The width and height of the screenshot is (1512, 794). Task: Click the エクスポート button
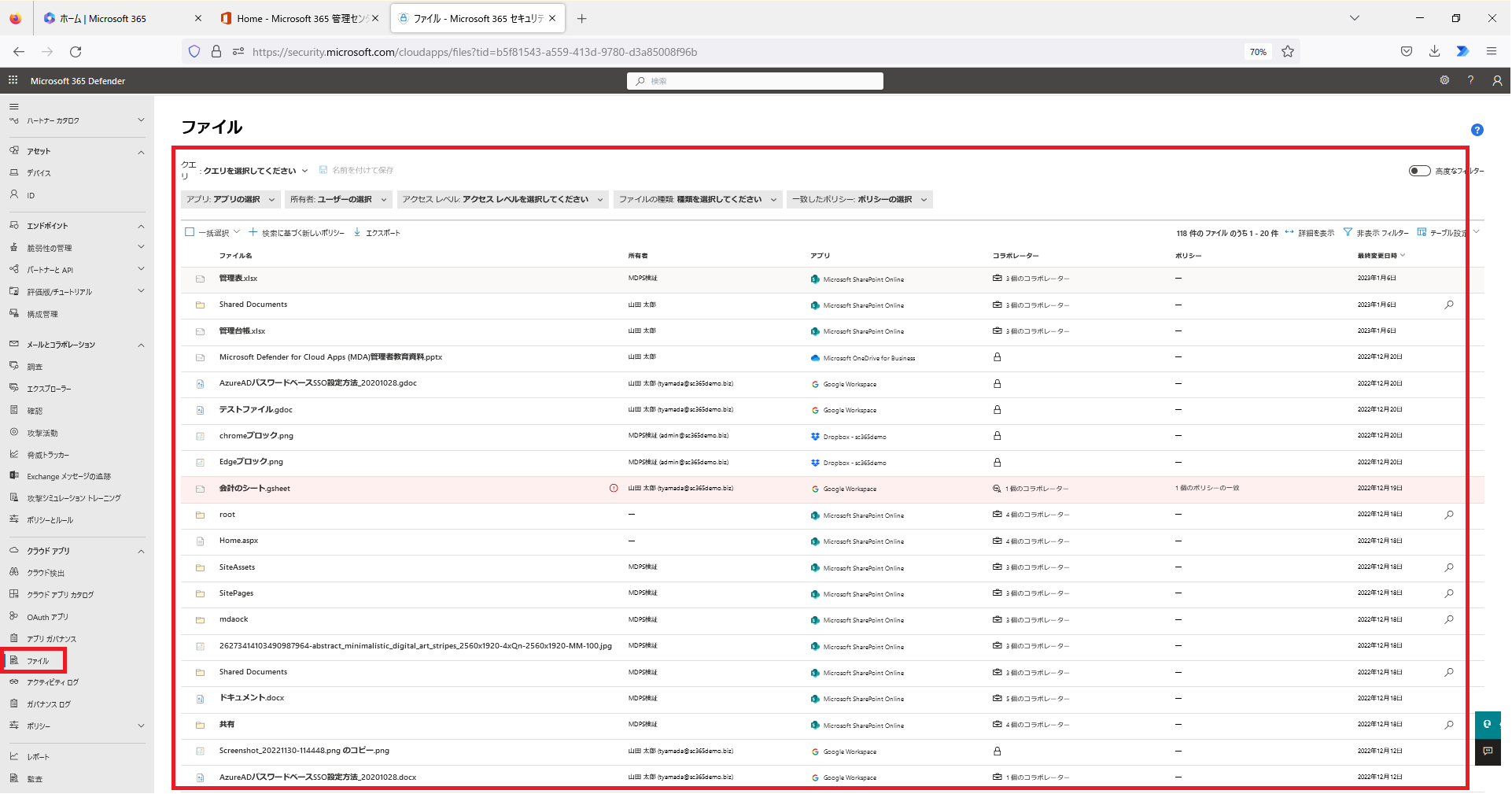click(377, 233)
